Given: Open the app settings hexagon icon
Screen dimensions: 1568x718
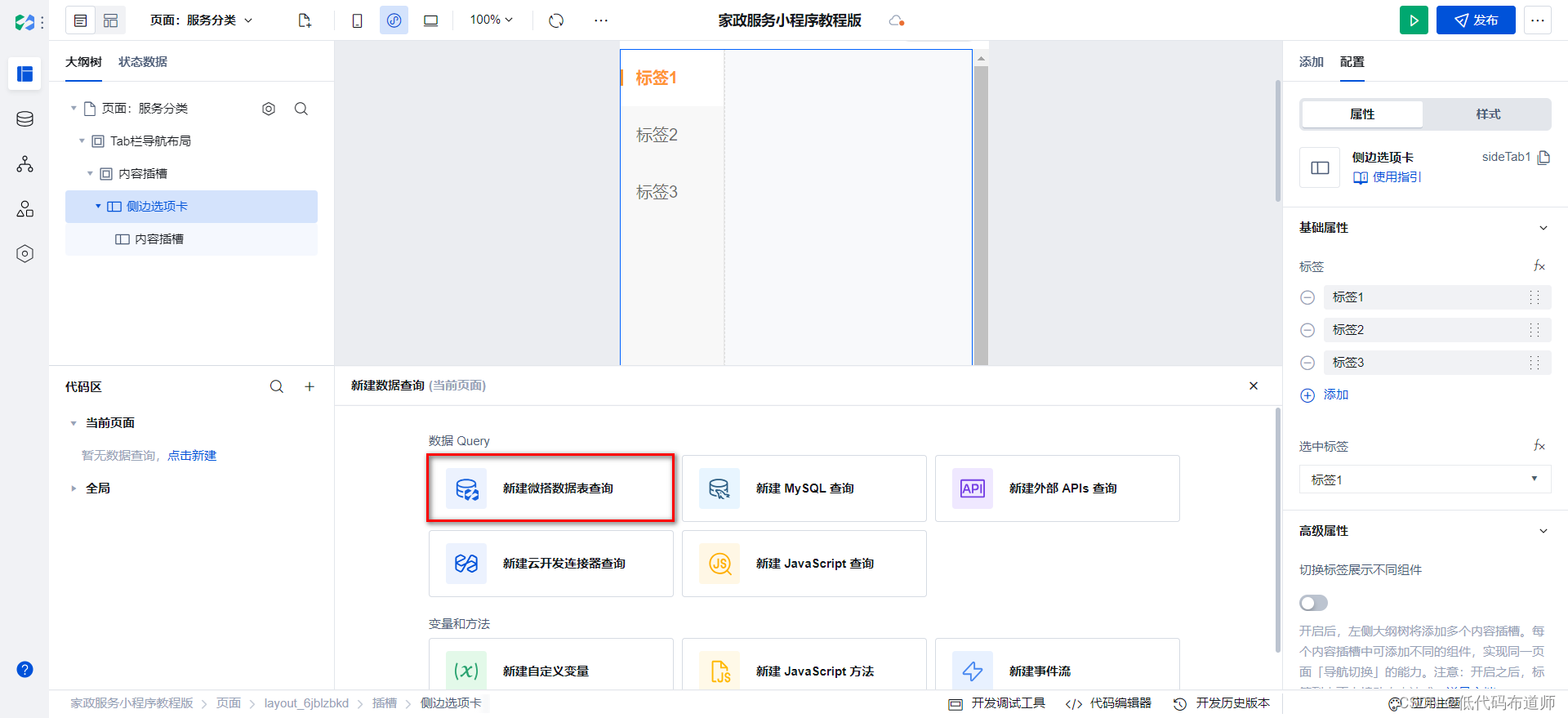Looking at the screenshot, I should click(x=24, y=254).
